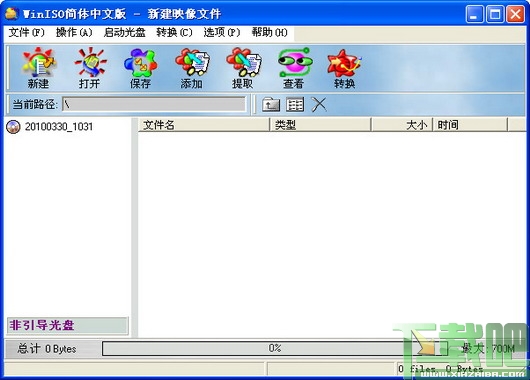Save the image using the 保存 icon

[141, 68]
